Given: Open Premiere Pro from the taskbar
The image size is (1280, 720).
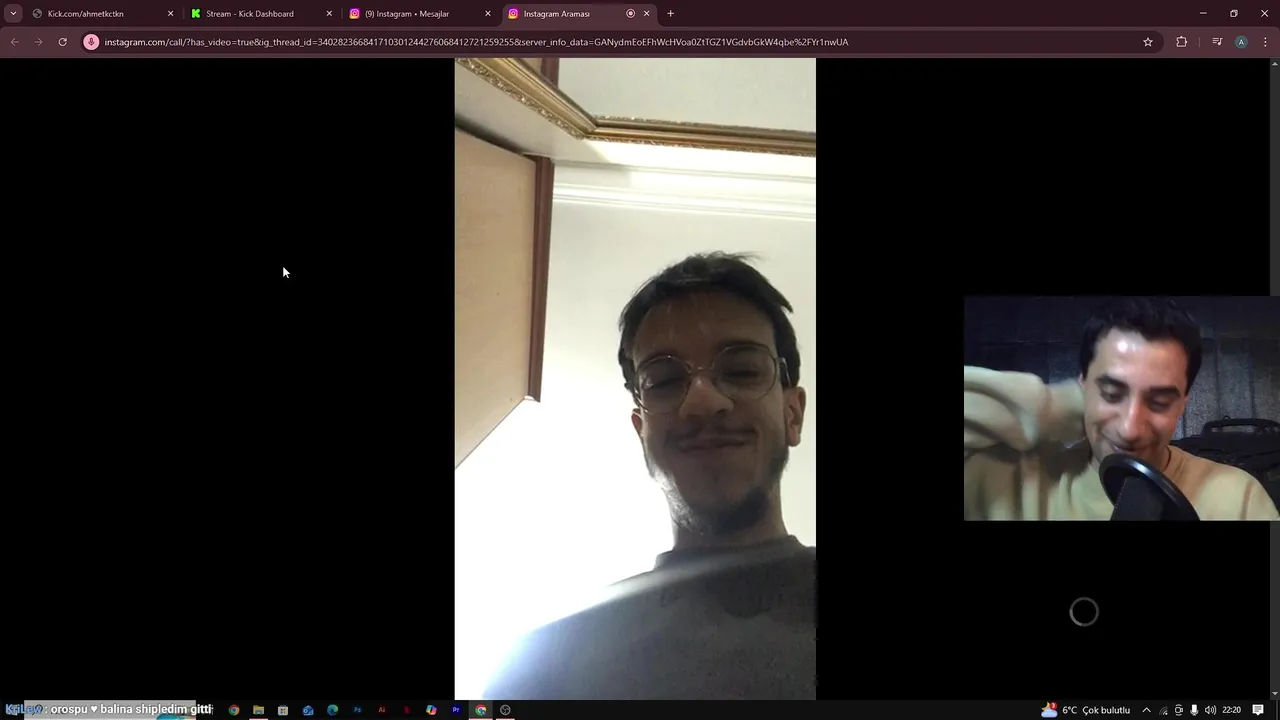Looking at the screenshot, I should coord(456,710).
